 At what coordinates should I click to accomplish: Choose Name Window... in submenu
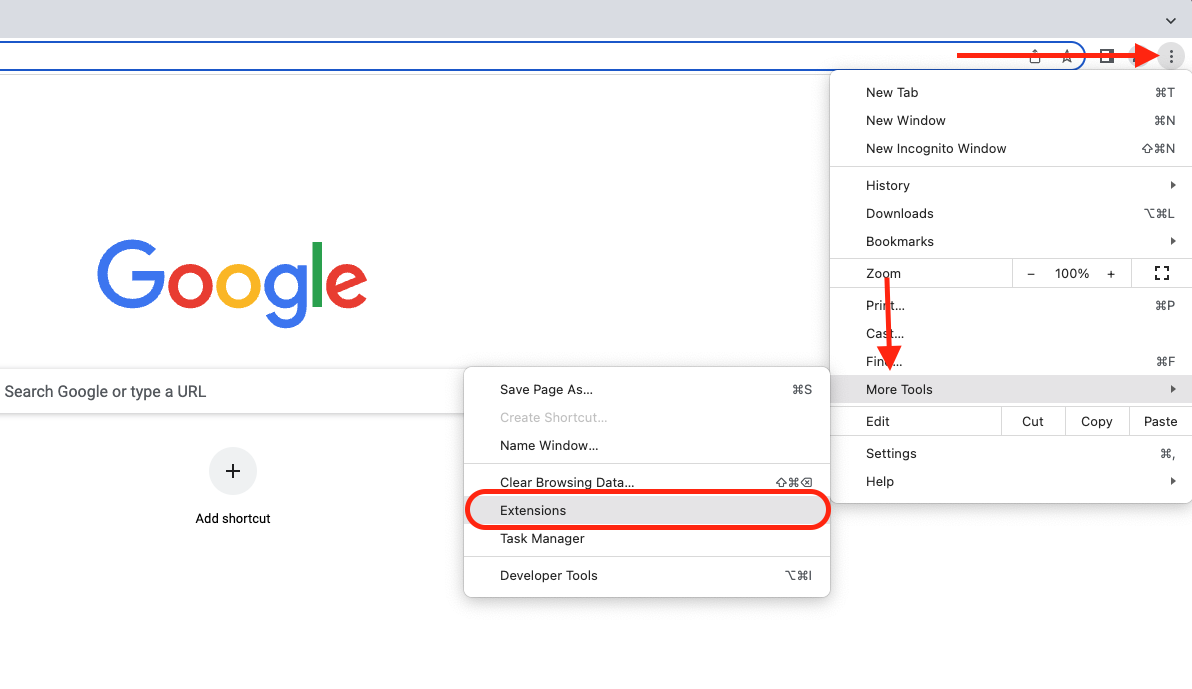(647, 446)
